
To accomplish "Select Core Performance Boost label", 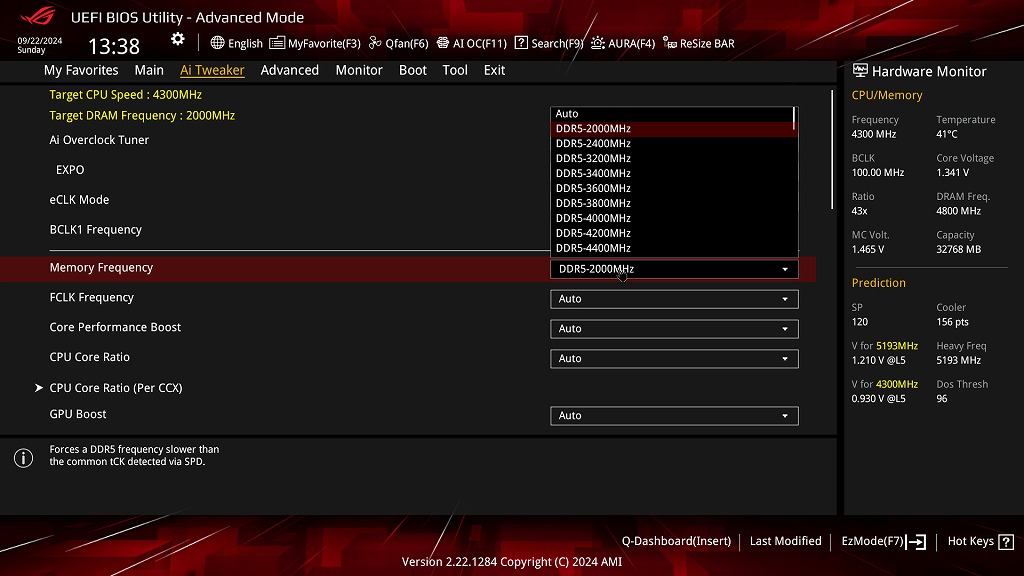I will click(x=115, y=327).
